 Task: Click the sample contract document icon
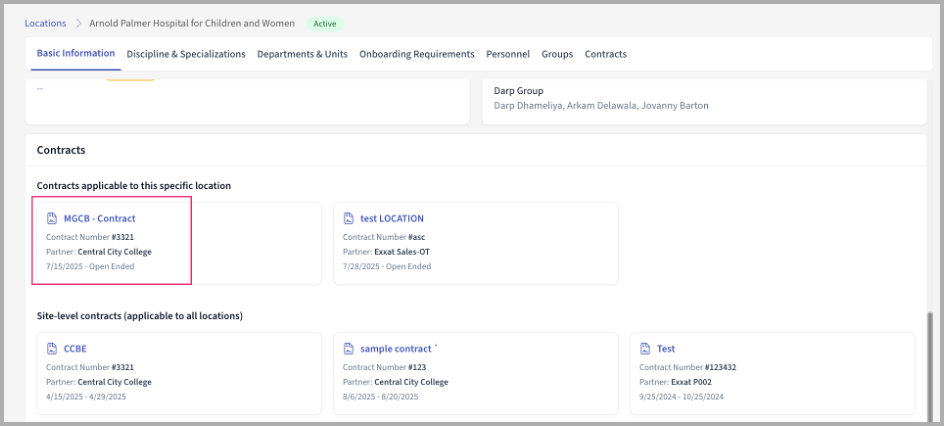pos(349,349)
